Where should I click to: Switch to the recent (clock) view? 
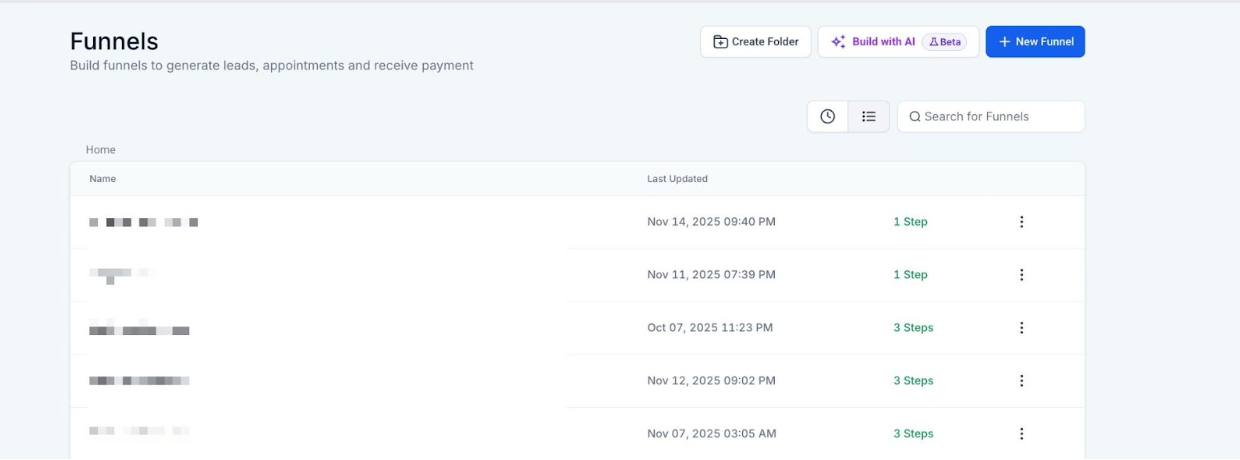tap(827, 117)
